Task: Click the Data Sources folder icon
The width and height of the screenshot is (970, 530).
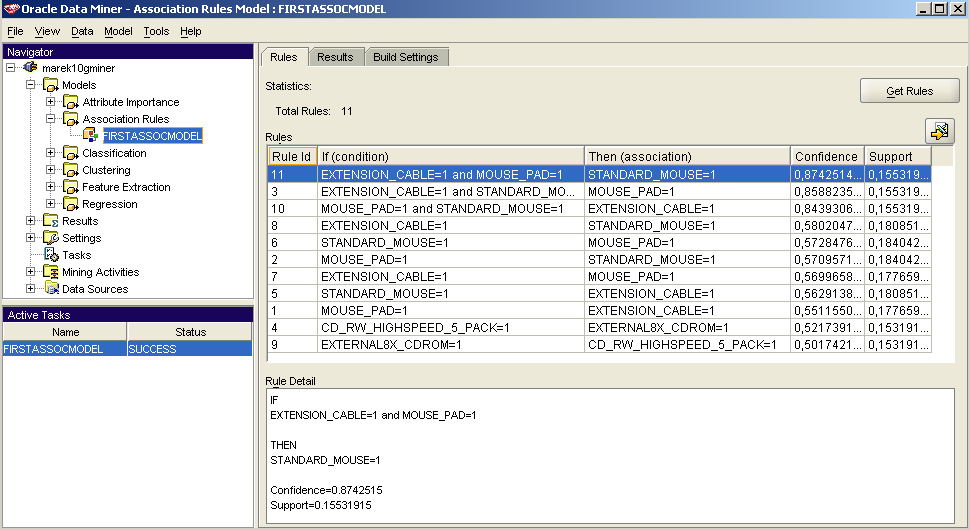Action: pos(51,288)
